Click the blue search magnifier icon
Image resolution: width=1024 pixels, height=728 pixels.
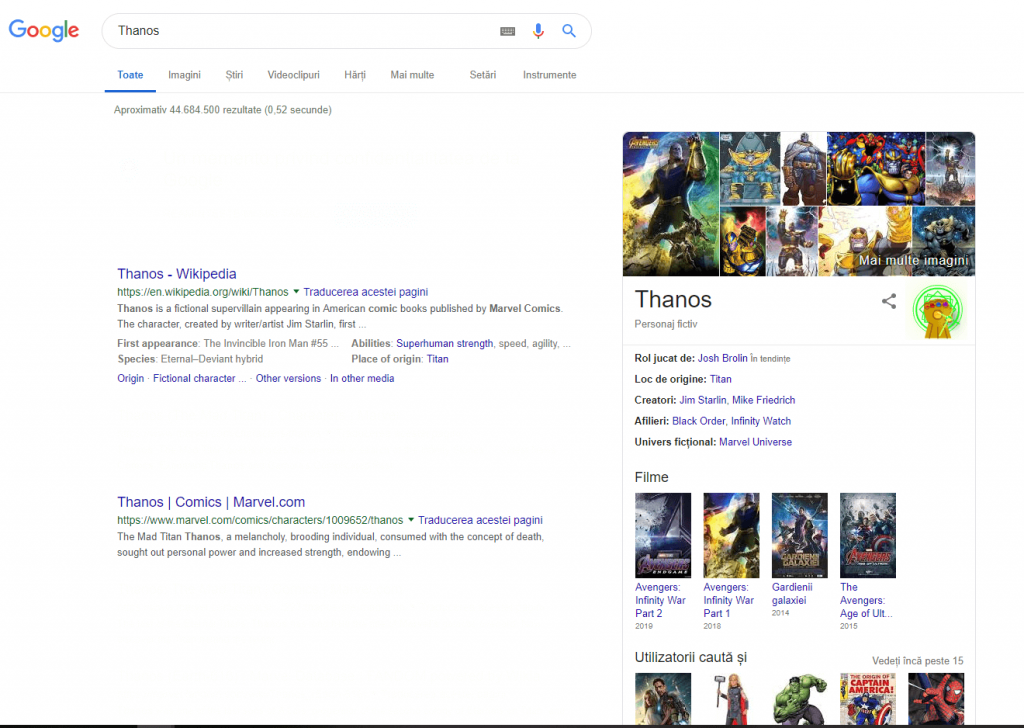click(569, 31)
